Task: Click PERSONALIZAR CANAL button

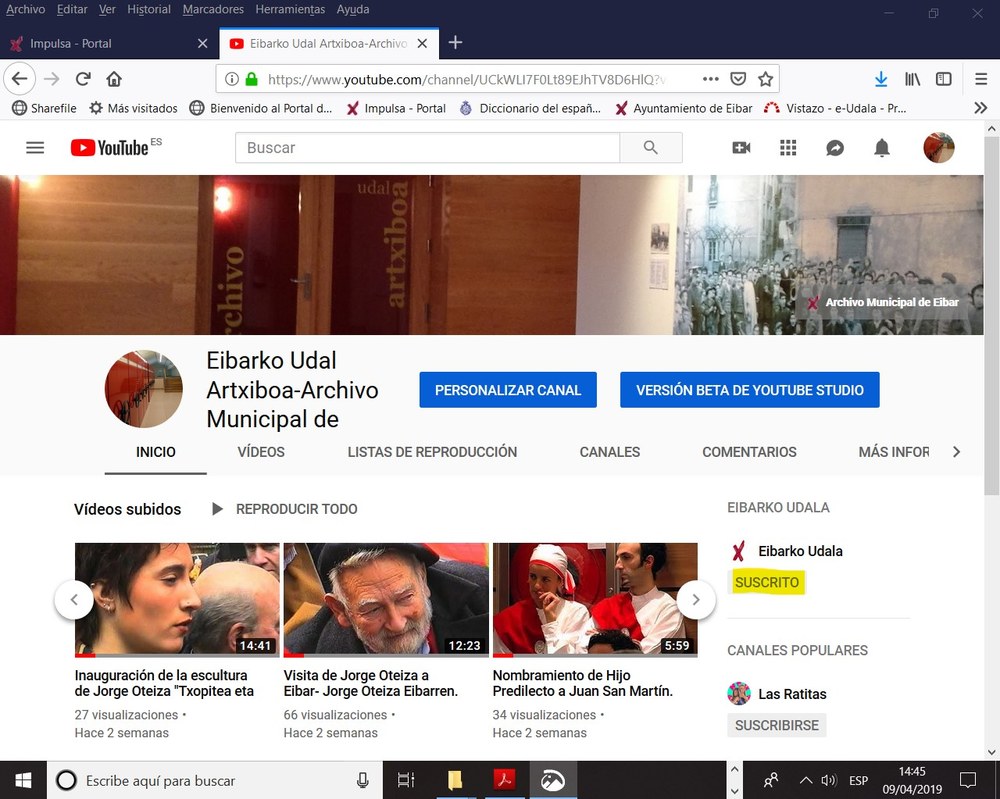Action: (x=508, y=390)
